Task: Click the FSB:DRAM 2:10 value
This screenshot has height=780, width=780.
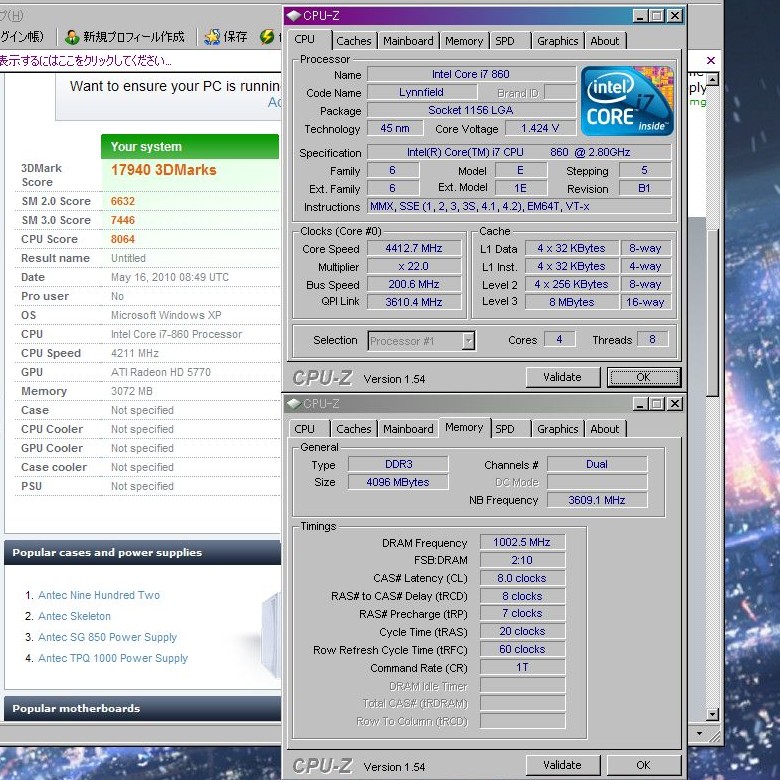Action: 522,560
